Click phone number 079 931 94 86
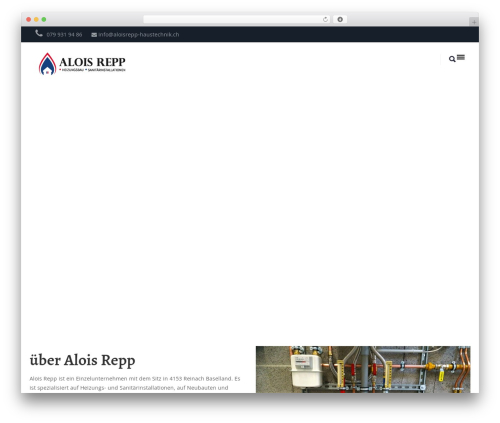Viewport: 500px width, 423px height. point(64,35)
